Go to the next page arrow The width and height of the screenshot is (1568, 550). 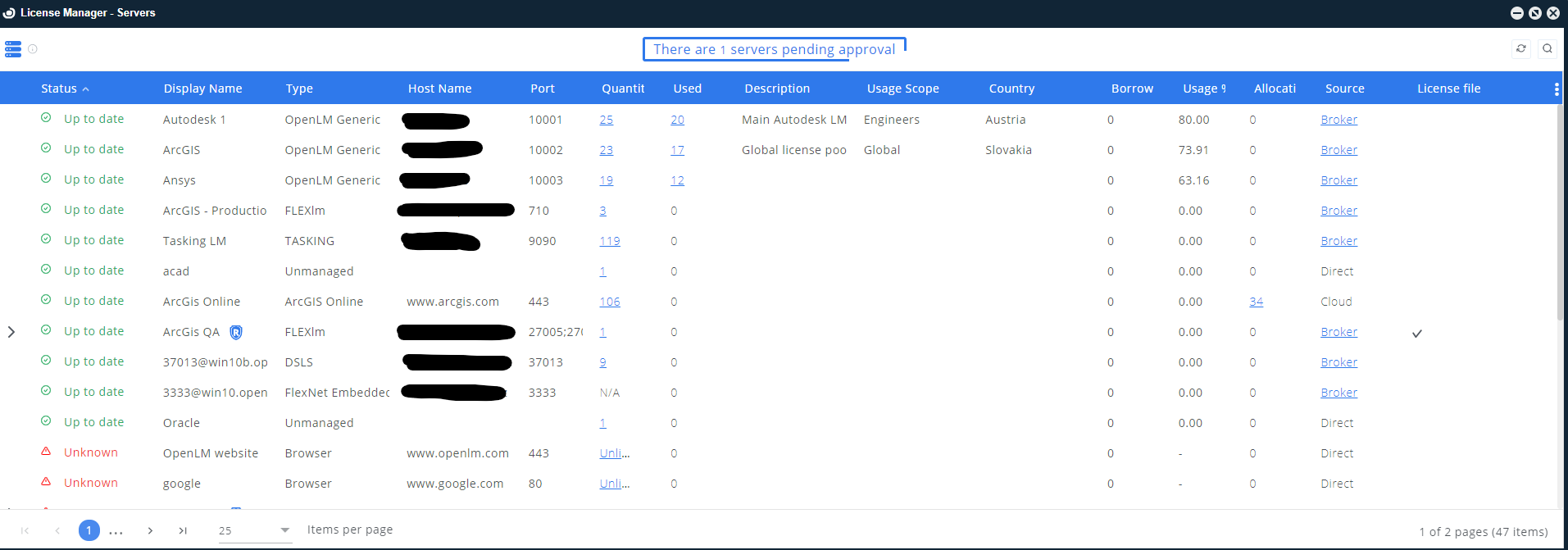150,530
